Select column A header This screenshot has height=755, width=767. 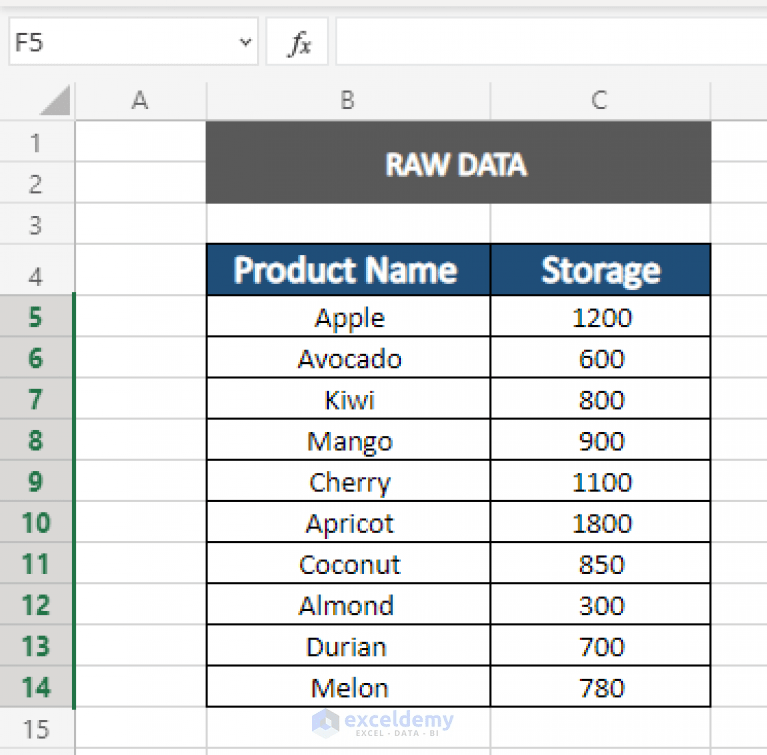click(141, 100)
